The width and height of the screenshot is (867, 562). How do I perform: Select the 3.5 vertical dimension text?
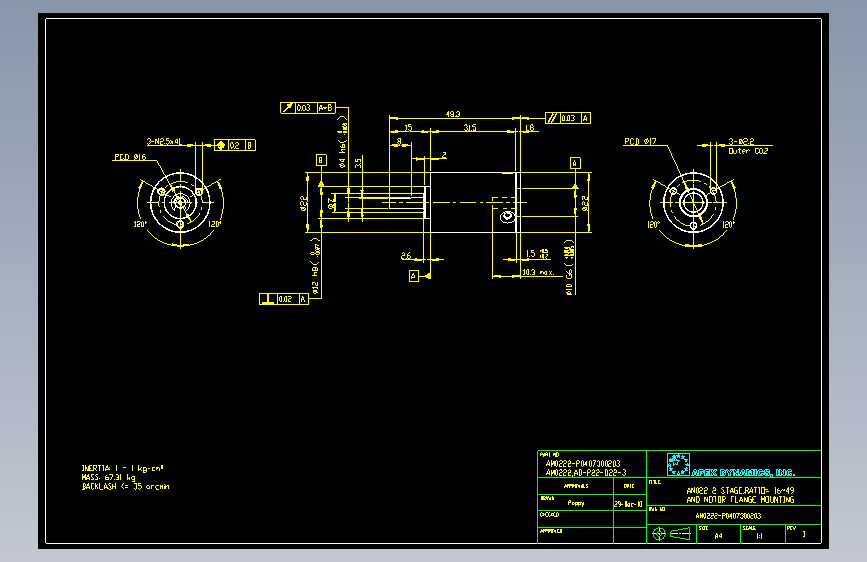tap(358, 163)
